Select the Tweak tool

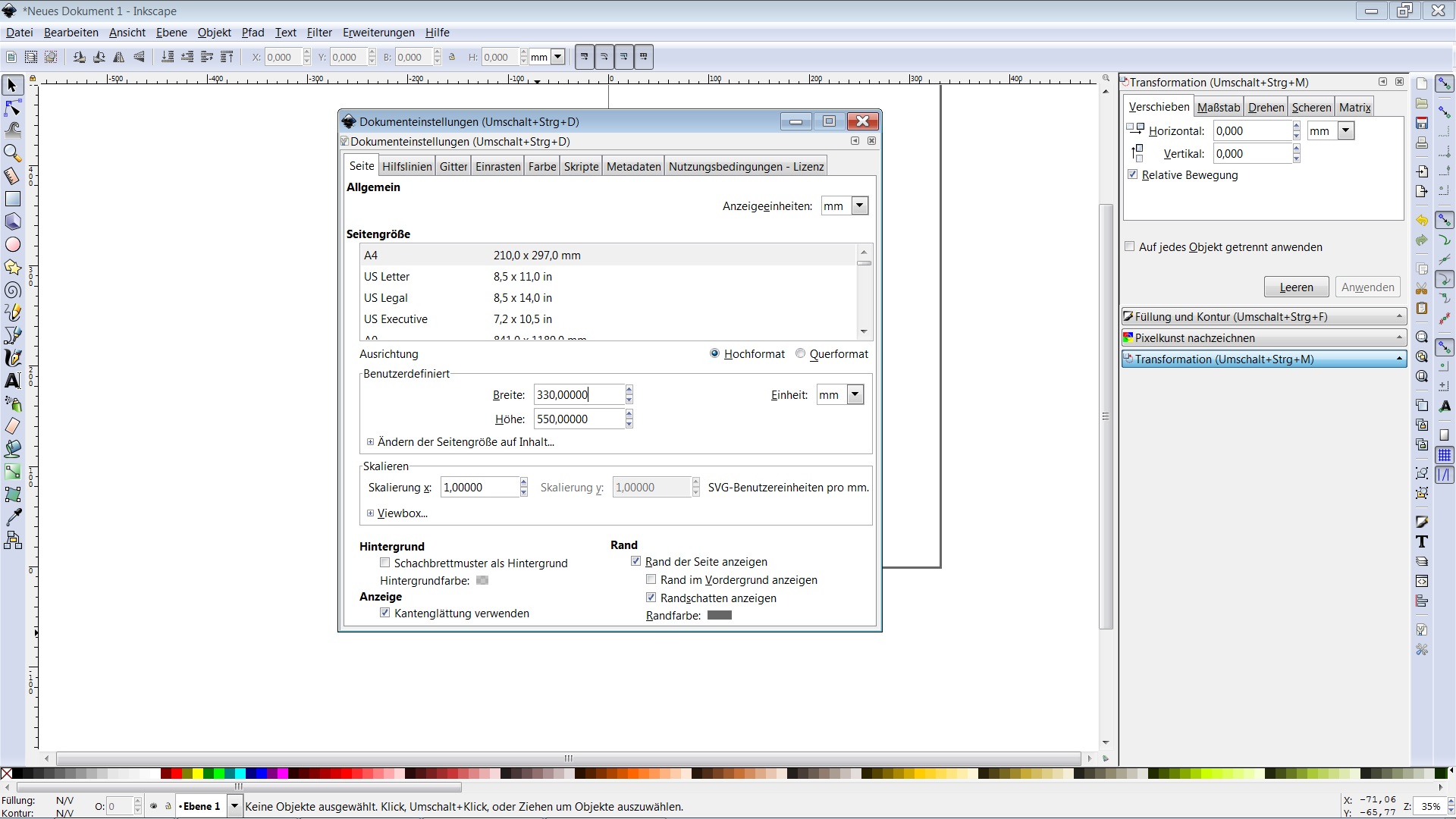pos(12,130)
